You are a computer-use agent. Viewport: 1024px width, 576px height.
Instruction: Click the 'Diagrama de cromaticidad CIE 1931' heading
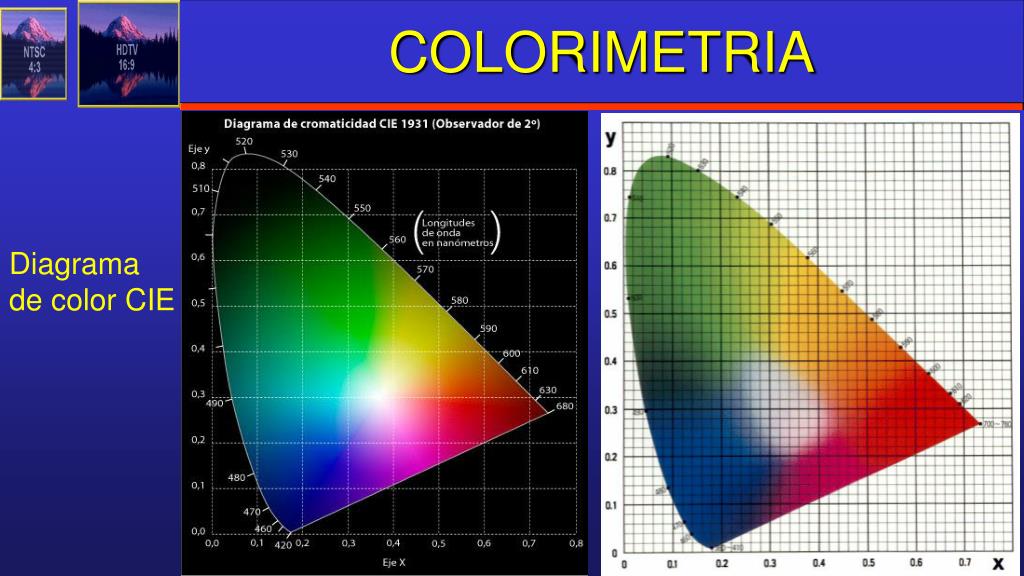[x=382, y=123]
